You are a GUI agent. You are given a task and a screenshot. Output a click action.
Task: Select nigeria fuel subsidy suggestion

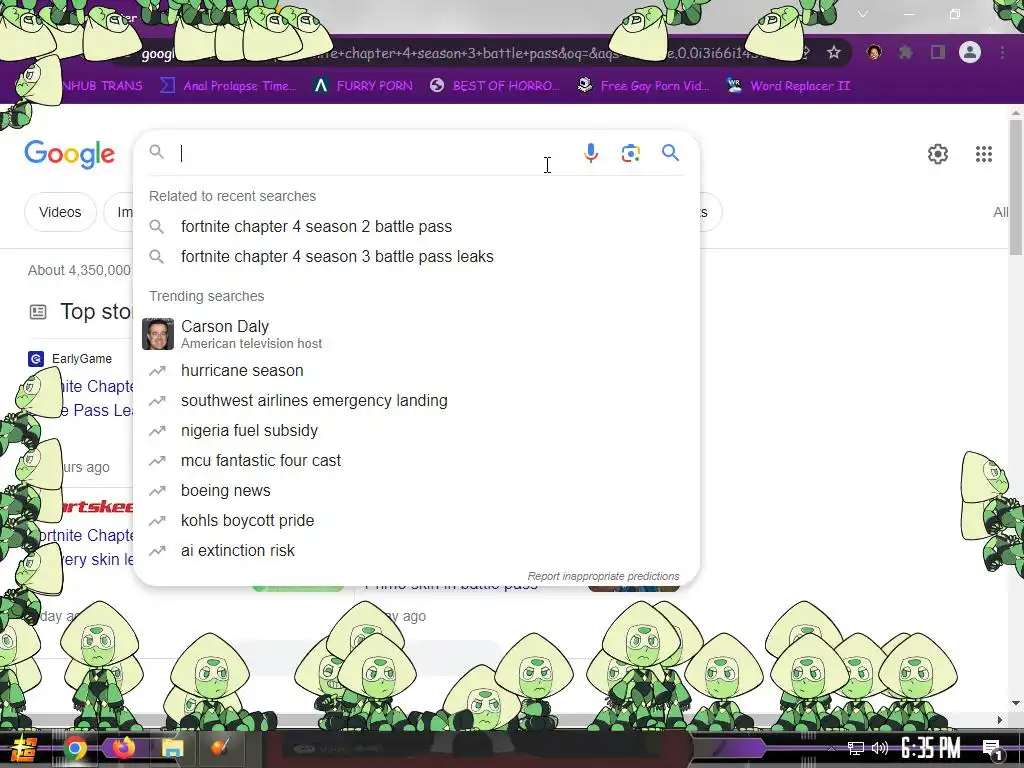click(417, 430)
